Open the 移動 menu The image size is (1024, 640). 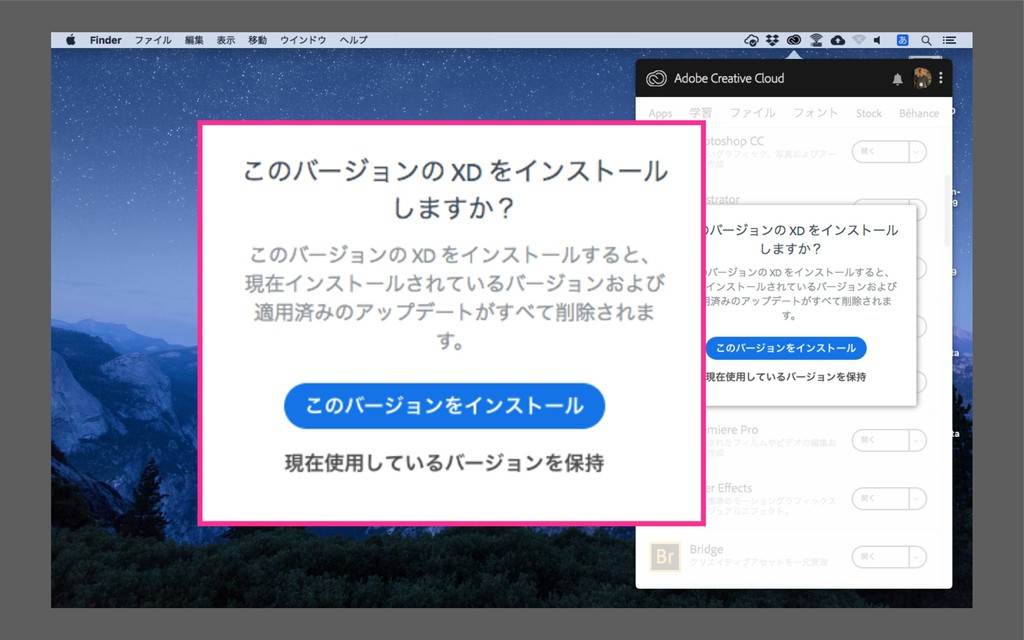pyautogui.click(x=257, y=40)
